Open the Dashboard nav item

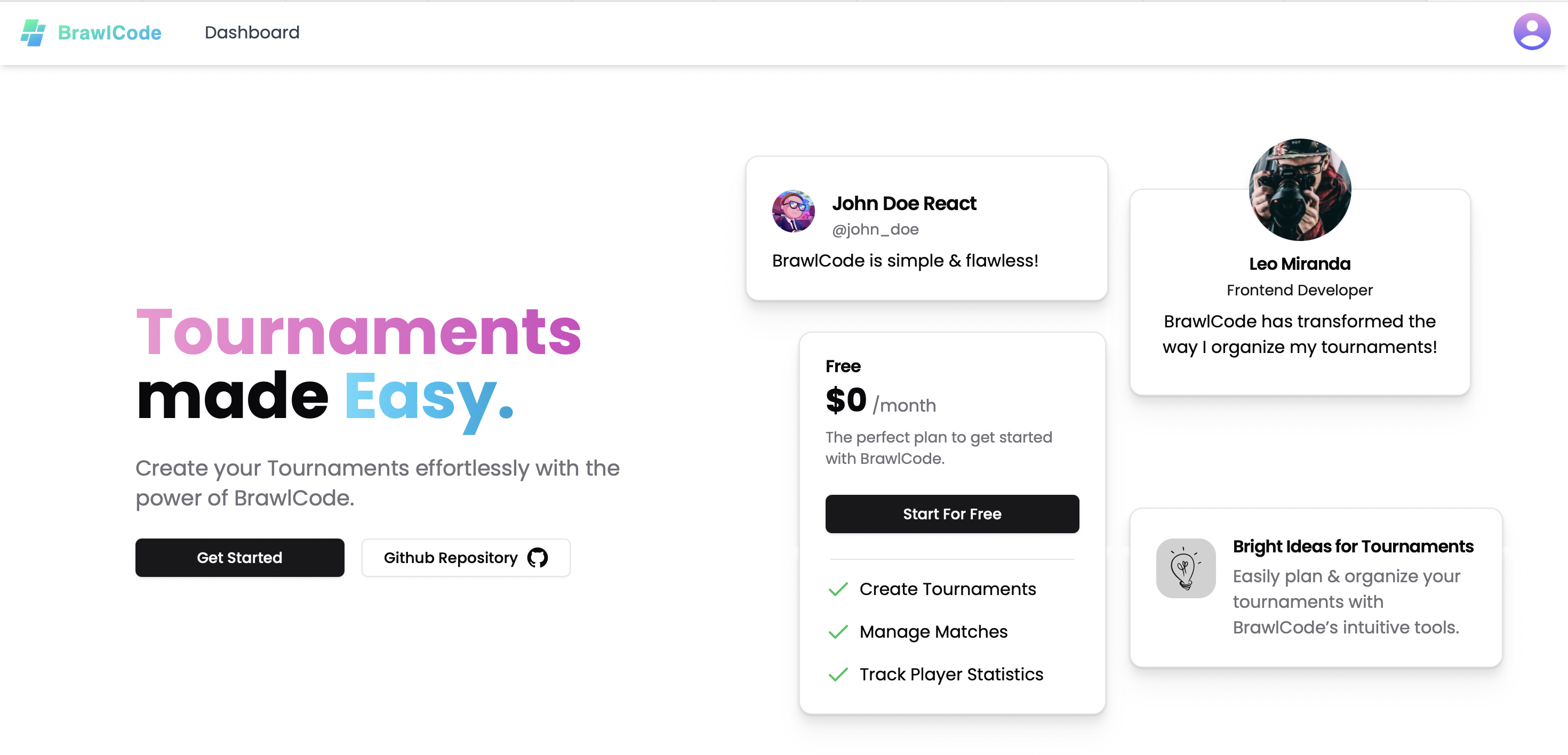coord(252,32)
